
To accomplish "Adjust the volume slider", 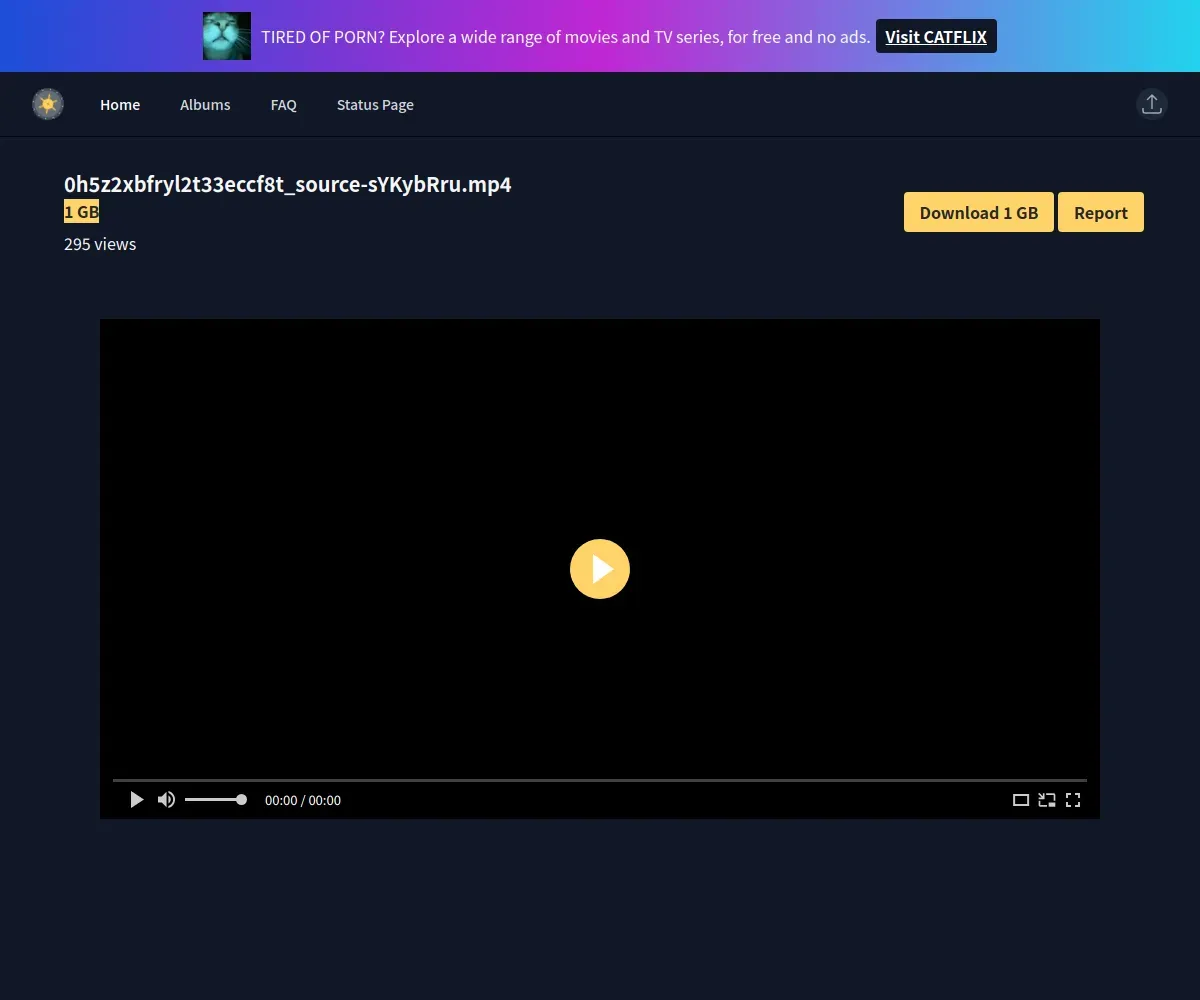I will pyautogui.click(x=216, y=800).
